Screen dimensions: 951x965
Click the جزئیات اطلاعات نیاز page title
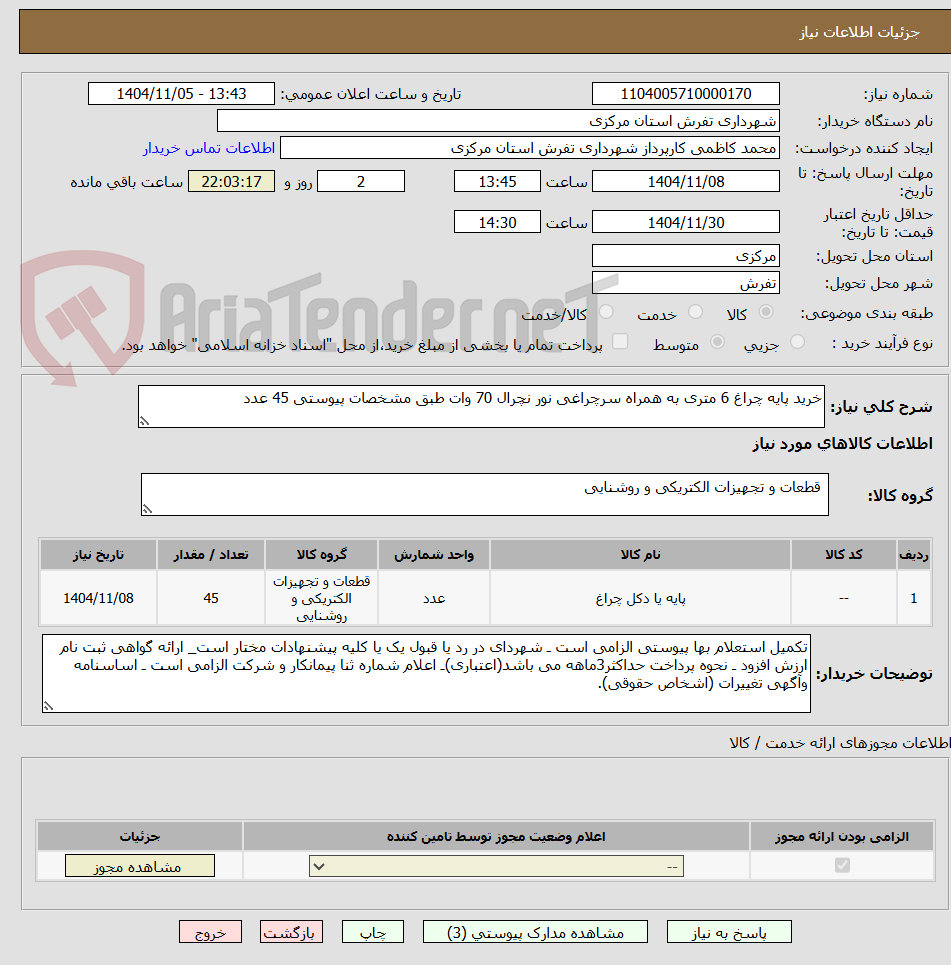[x=859, y=32]
